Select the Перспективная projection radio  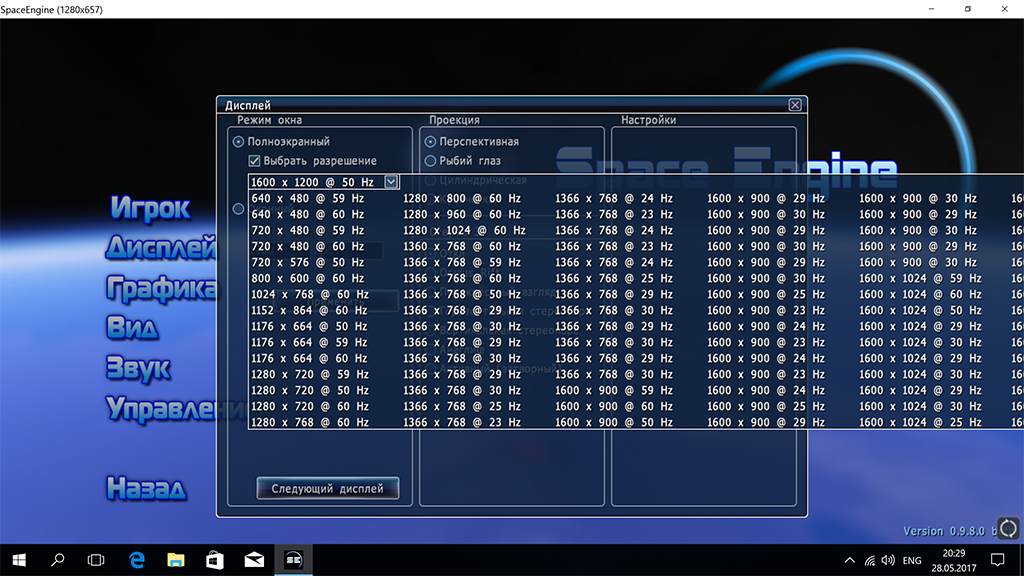click(430, 142)
